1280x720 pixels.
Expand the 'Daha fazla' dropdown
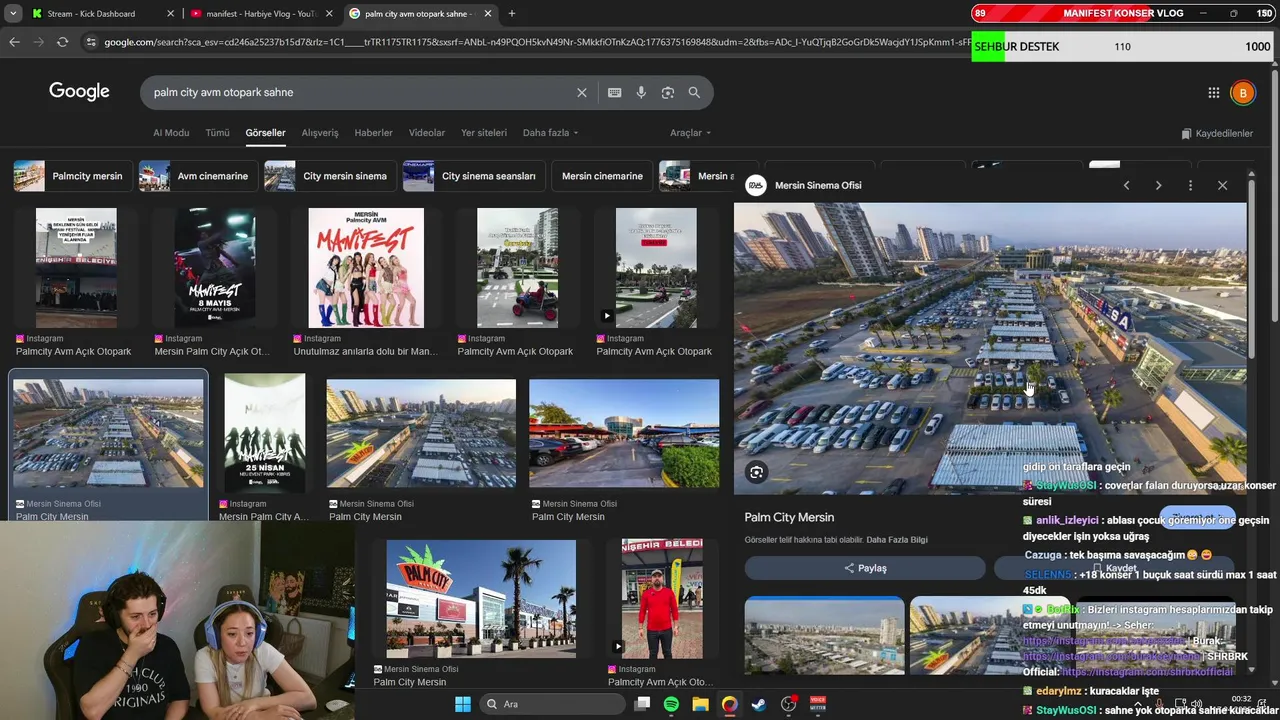tap(550, 133)
